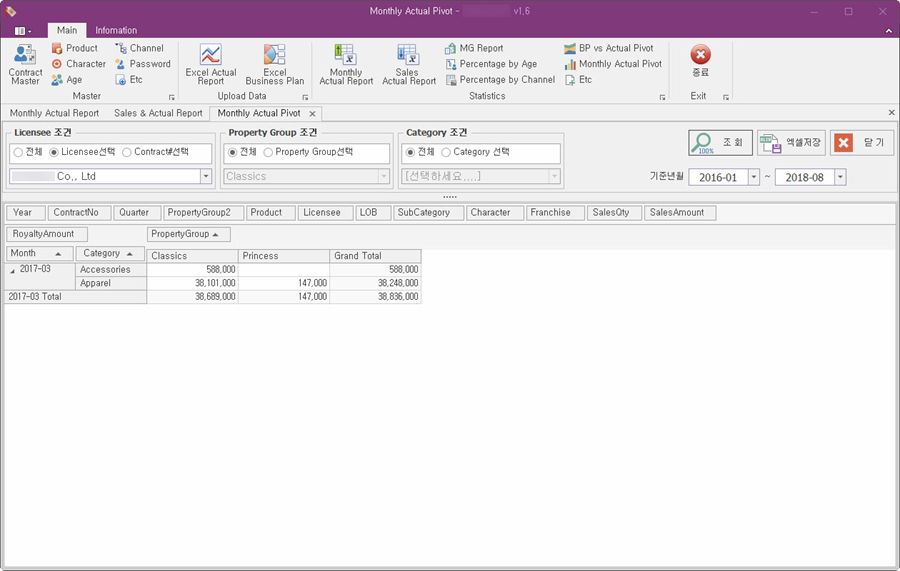This screenshot has height=571, width=900.
Task: Click the 조회 search button
Action: [720, 142]
